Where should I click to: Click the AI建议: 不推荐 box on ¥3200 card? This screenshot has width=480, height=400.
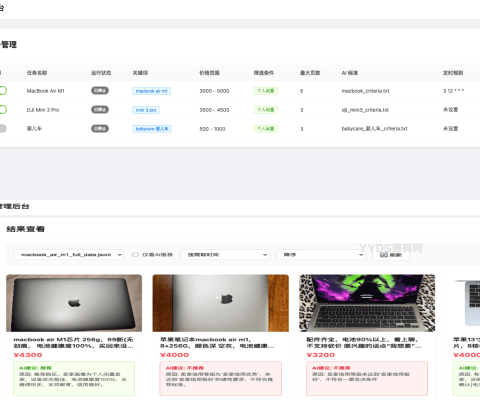coord(367,379)
